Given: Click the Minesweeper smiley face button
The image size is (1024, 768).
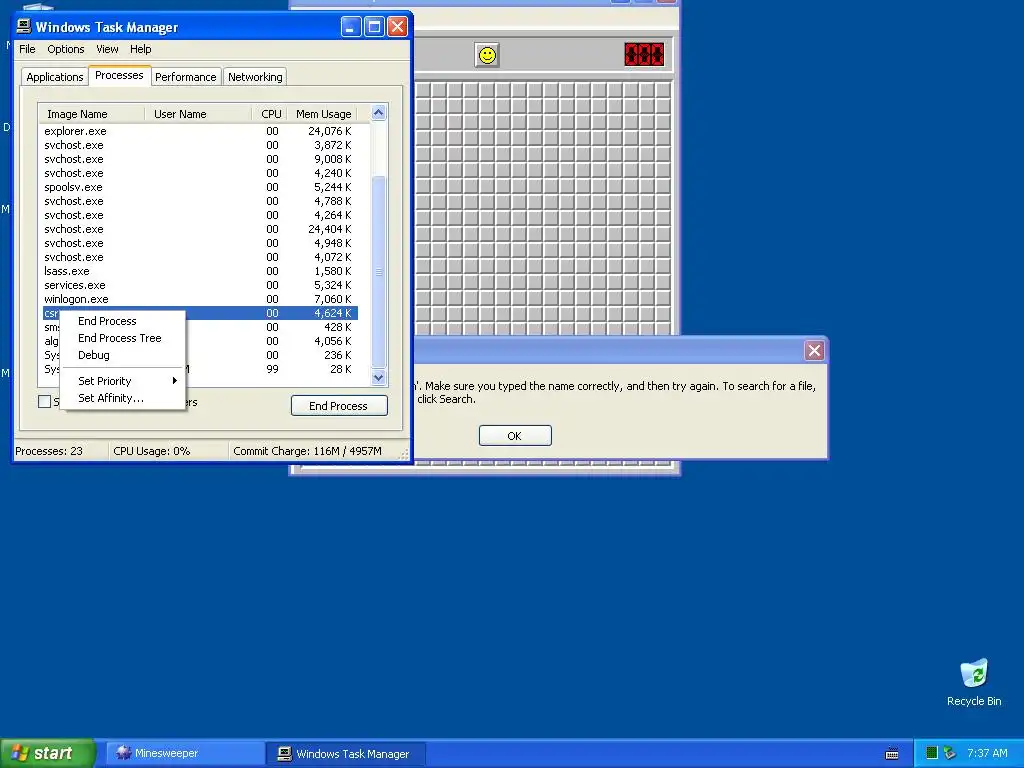Looking at the screenshot, I should coord(487,55).
